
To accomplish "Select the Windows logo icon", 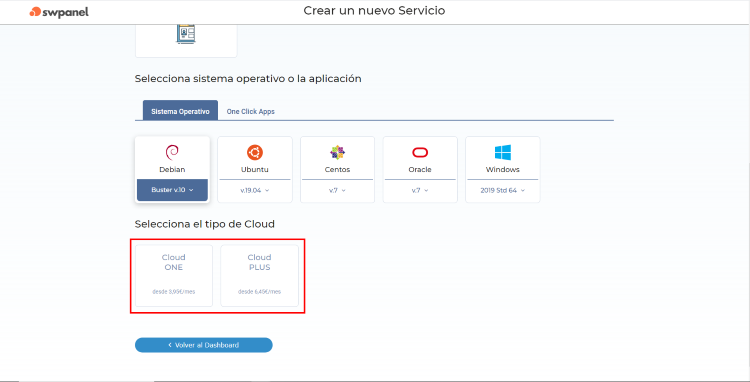I will (x=503, y=153).
